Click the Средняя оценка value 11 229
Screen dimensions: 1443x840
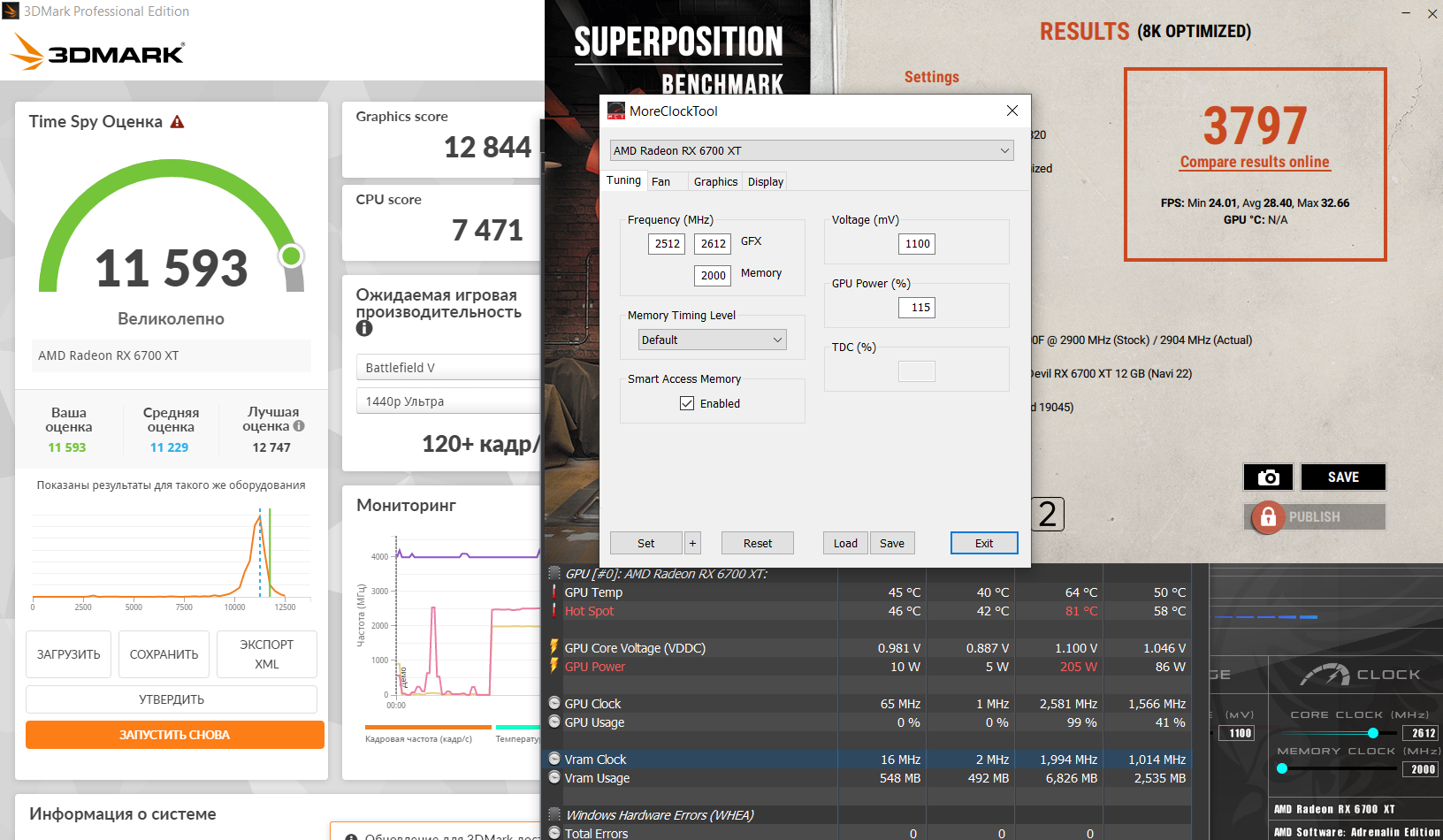pos(169,447)
